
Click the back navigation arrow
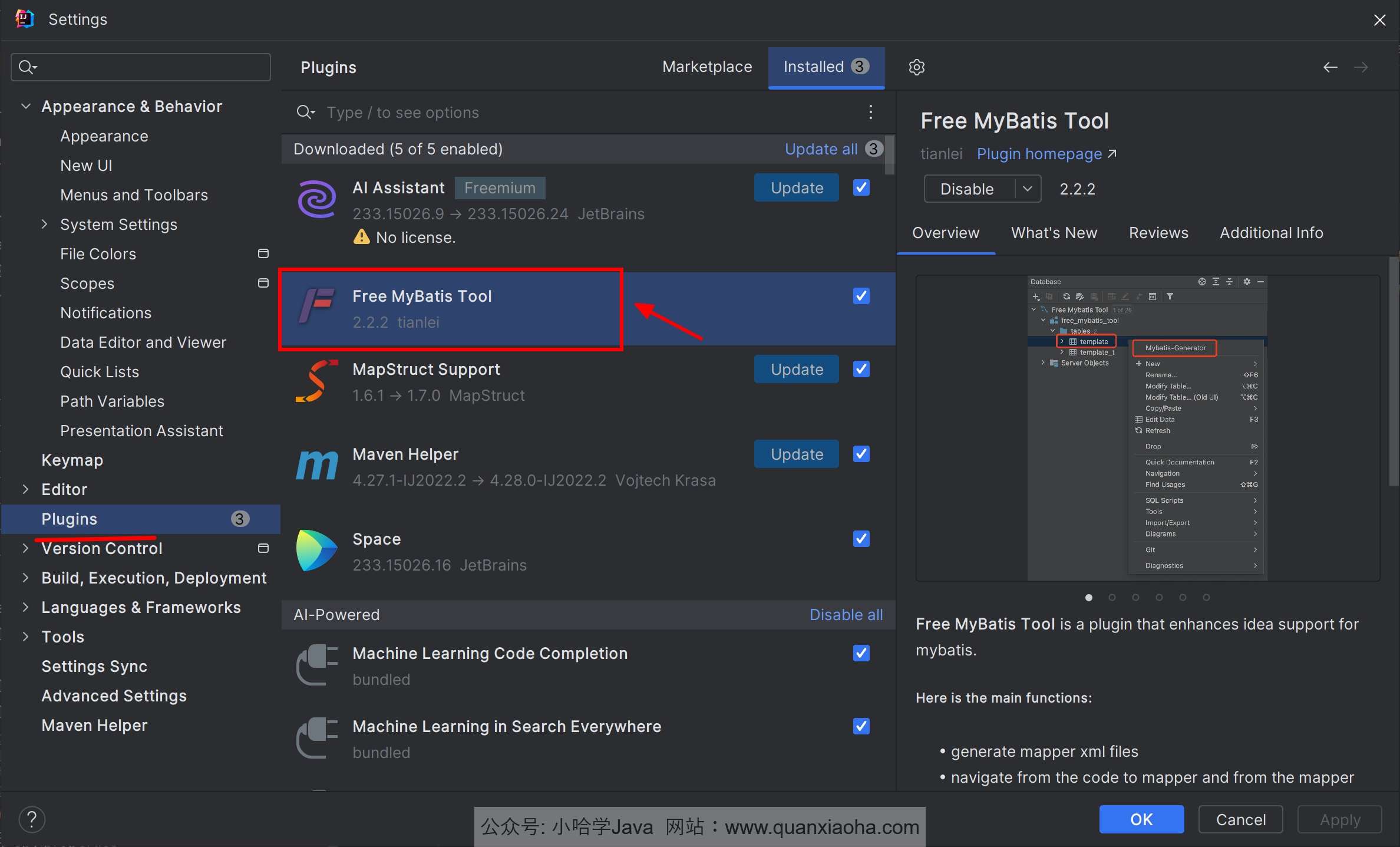click(x=1330, y=67)
